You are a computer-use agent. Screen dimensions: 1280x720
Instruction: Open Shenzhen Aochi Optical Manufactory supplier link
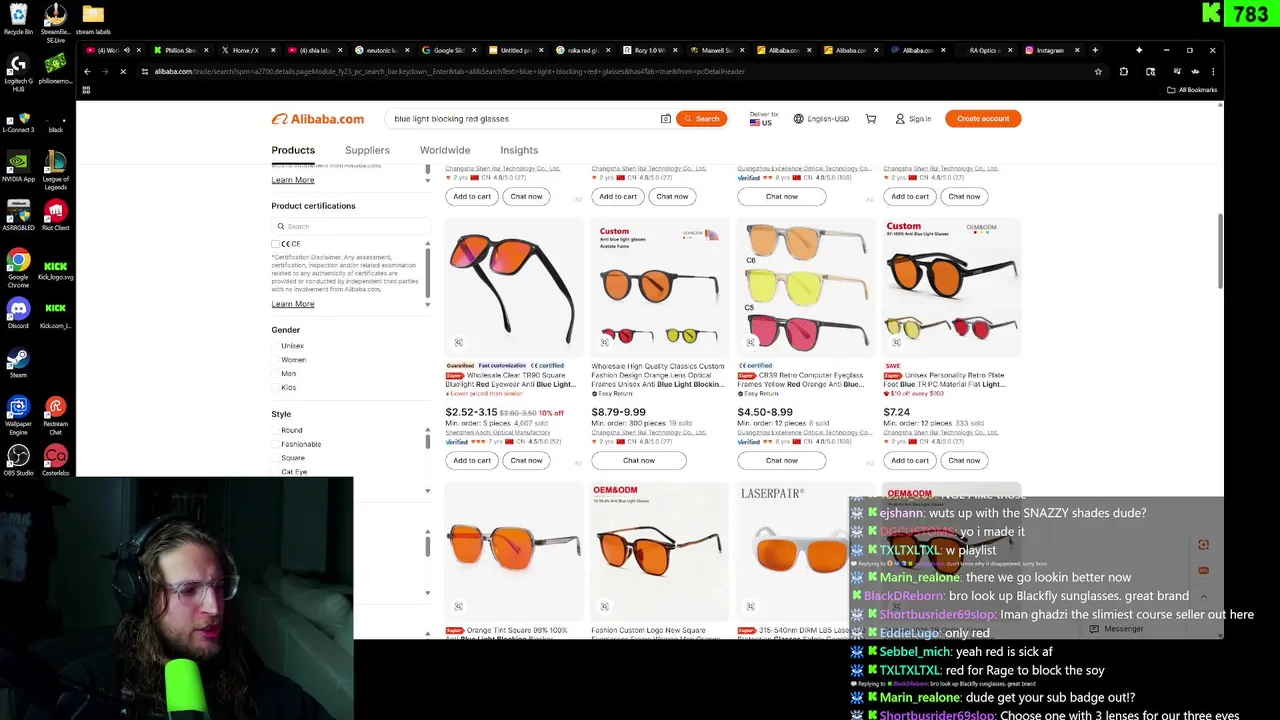pyautogui.click(x=498, y=433)
